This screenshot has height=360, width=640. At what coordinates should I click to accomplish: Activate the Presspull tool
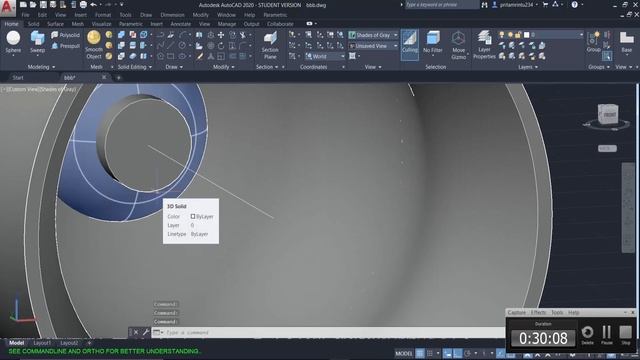(65, 46)
